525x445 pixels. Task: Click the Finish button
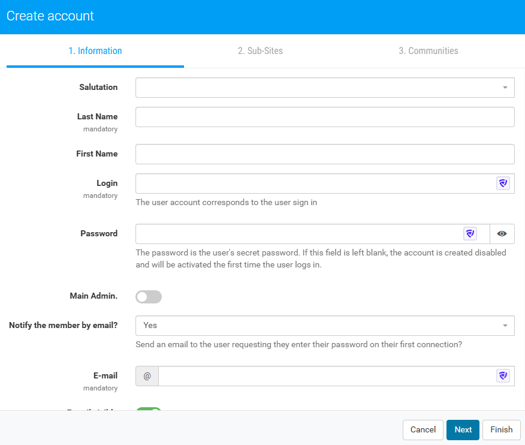(501, 430)
